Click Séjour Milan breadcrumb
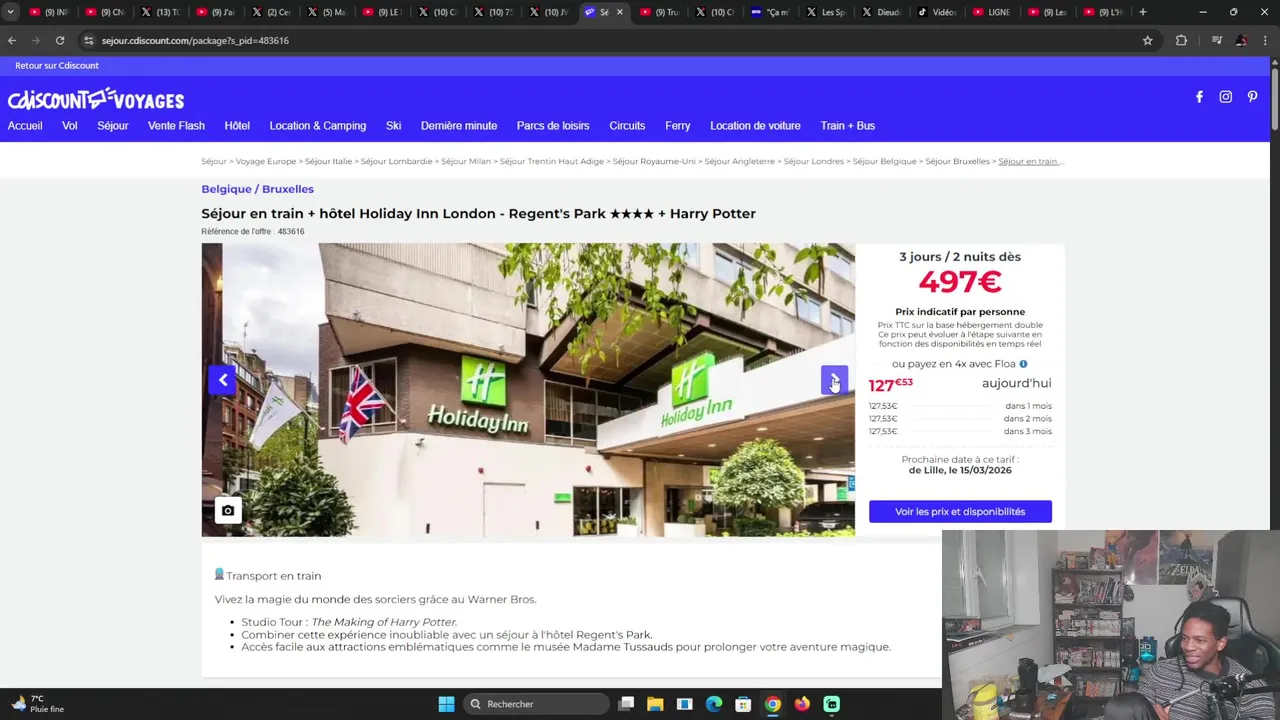The image size is (1280, 720). tap(466, 161)
